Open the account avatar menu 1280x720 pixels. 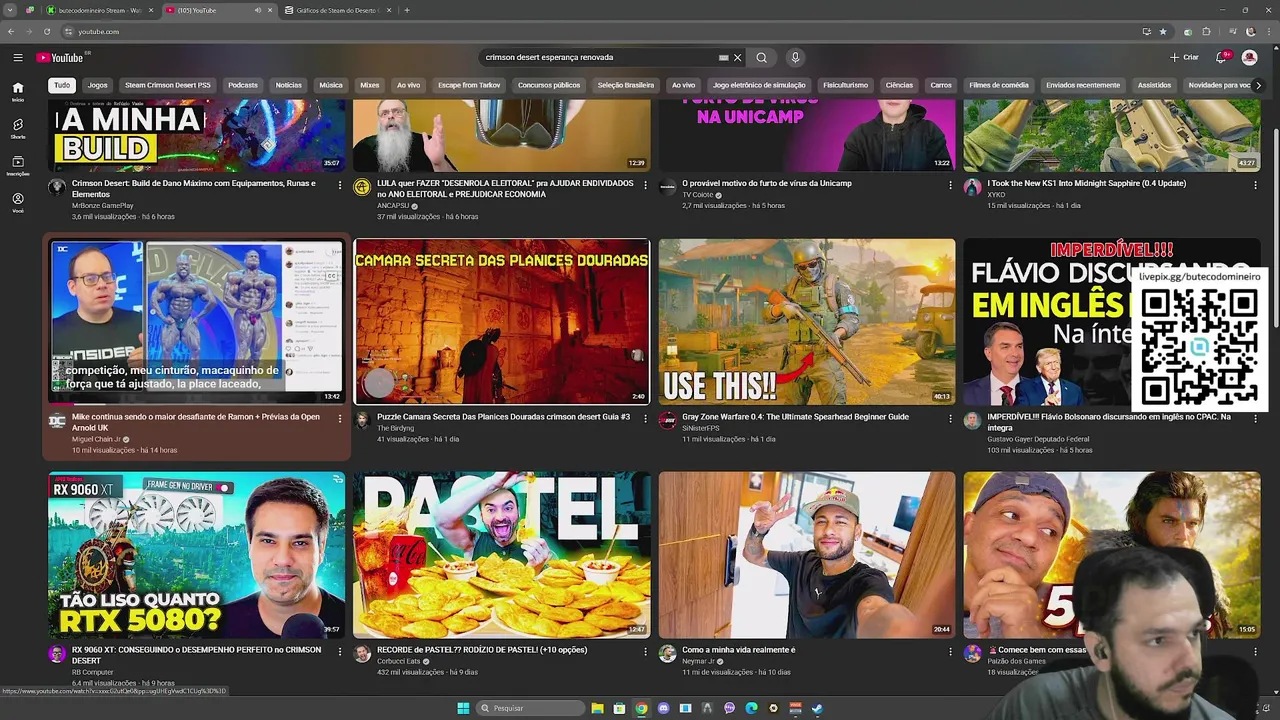tap(1249, 58)
